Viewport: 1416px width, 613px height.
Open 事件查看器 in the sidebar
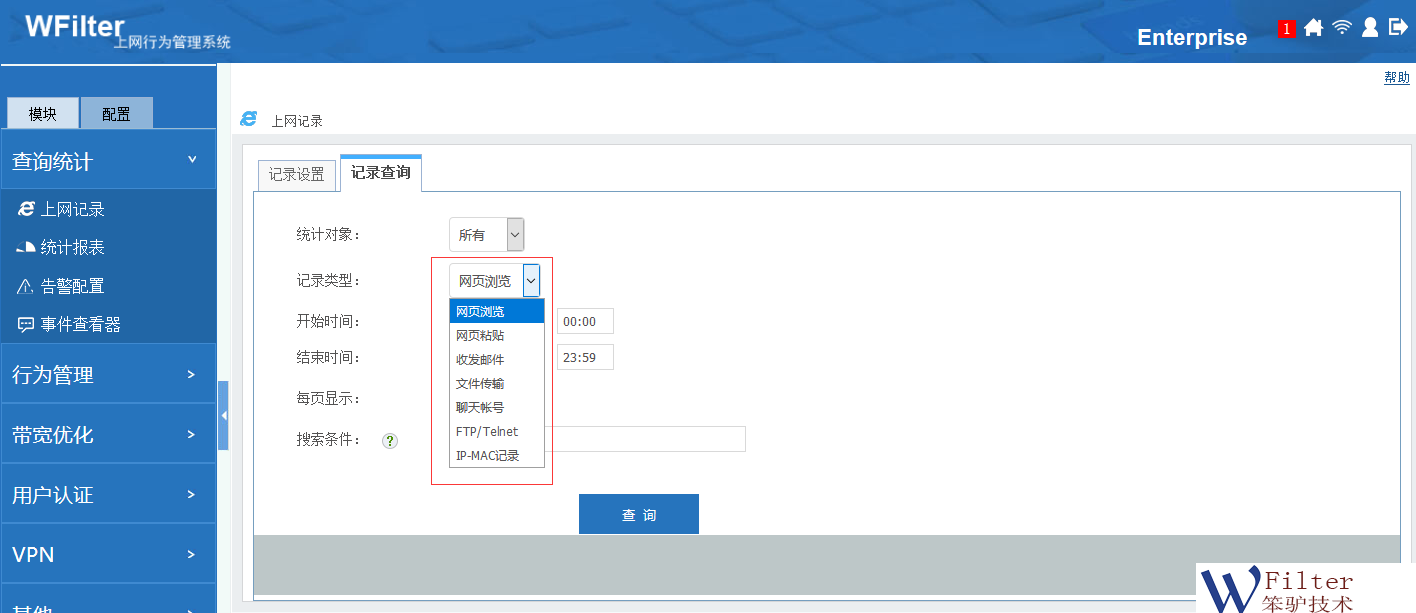(80, 324)
